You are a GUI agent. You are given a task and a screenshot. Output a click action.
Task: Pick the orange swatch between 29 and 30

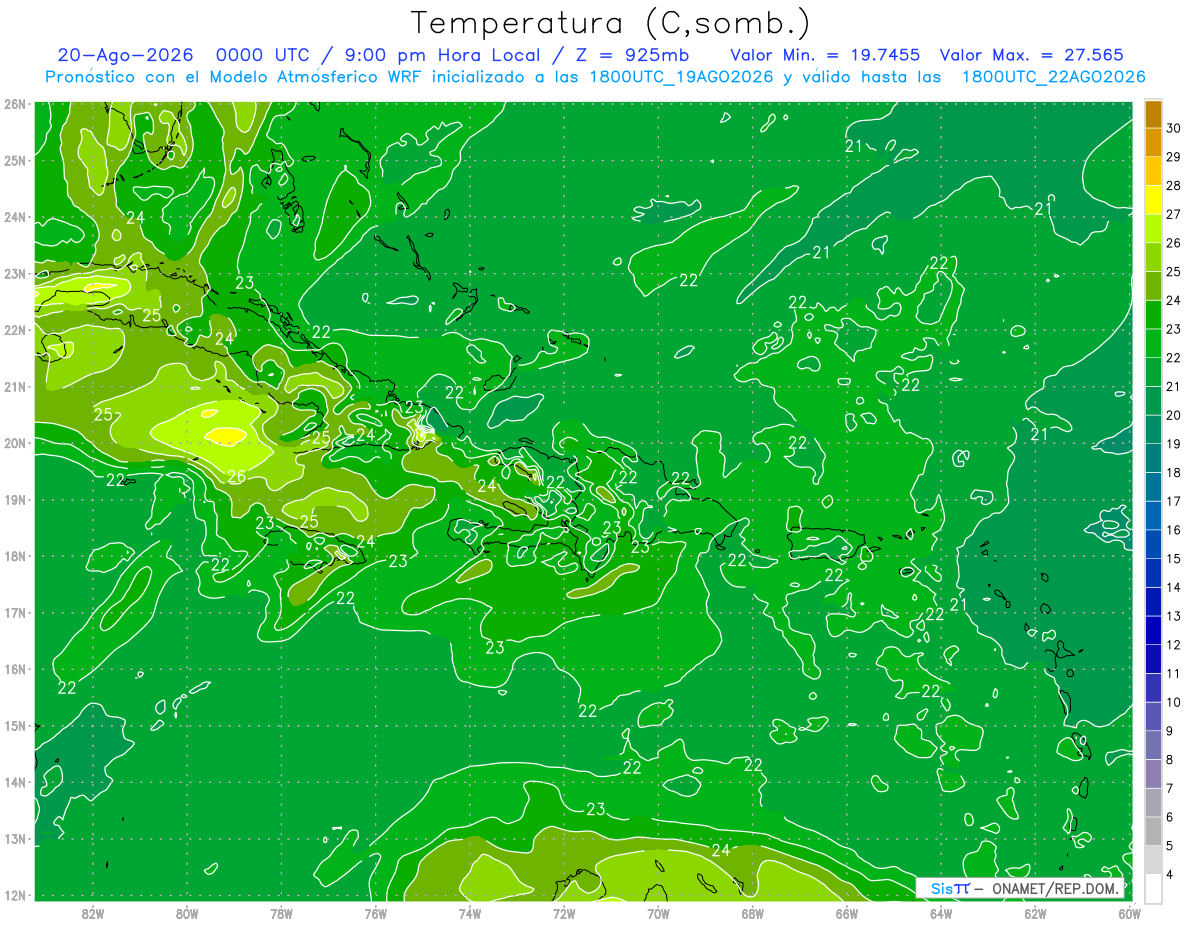tap(1153, 143)
